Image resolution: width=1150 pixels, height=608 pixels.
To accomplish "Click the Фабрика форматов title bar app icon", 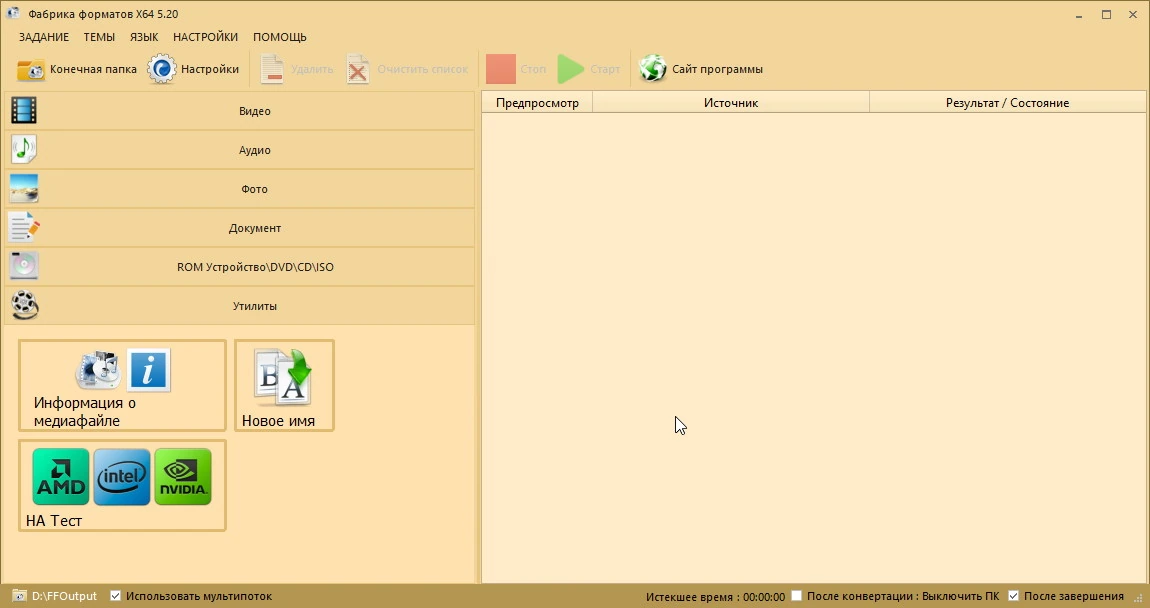I will [x=12, y=14].
